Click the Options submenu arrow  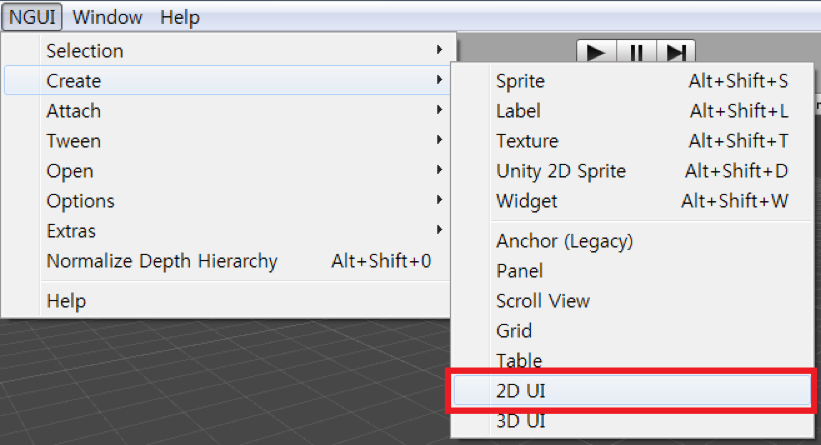[439, 199]
